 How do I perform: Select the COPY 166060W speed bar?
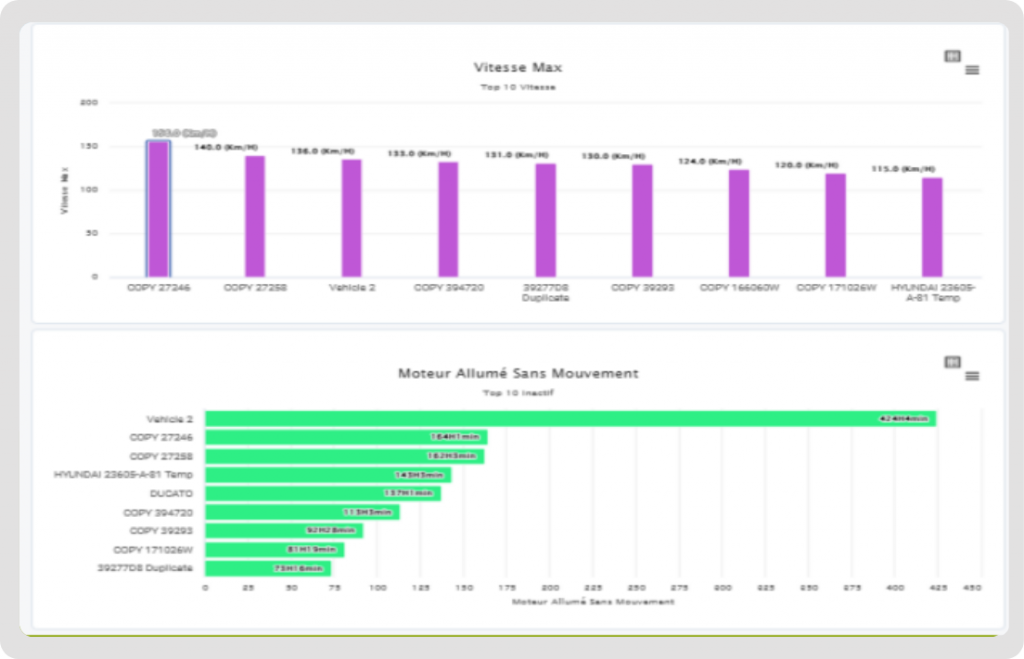(x=739, y=223)
